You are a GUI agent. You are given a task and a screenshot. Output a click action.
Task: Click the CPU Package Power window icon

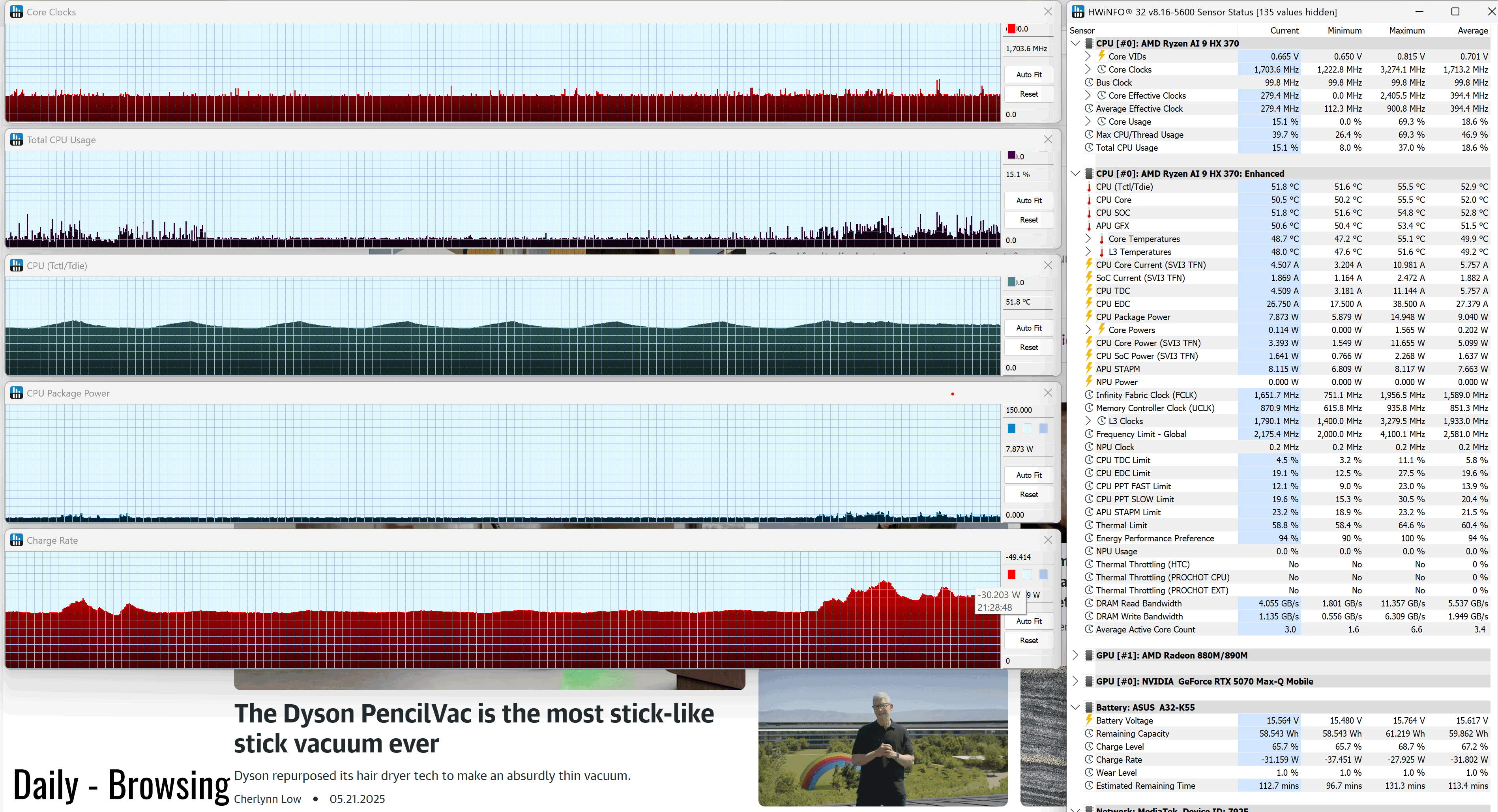click(16, 393)
